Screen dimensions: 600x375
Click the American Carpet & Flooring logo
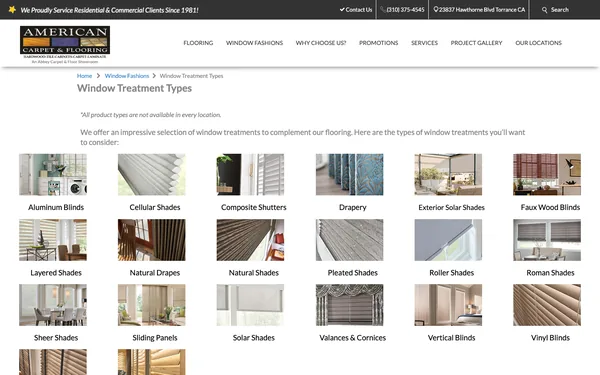(x=65, y=44)
